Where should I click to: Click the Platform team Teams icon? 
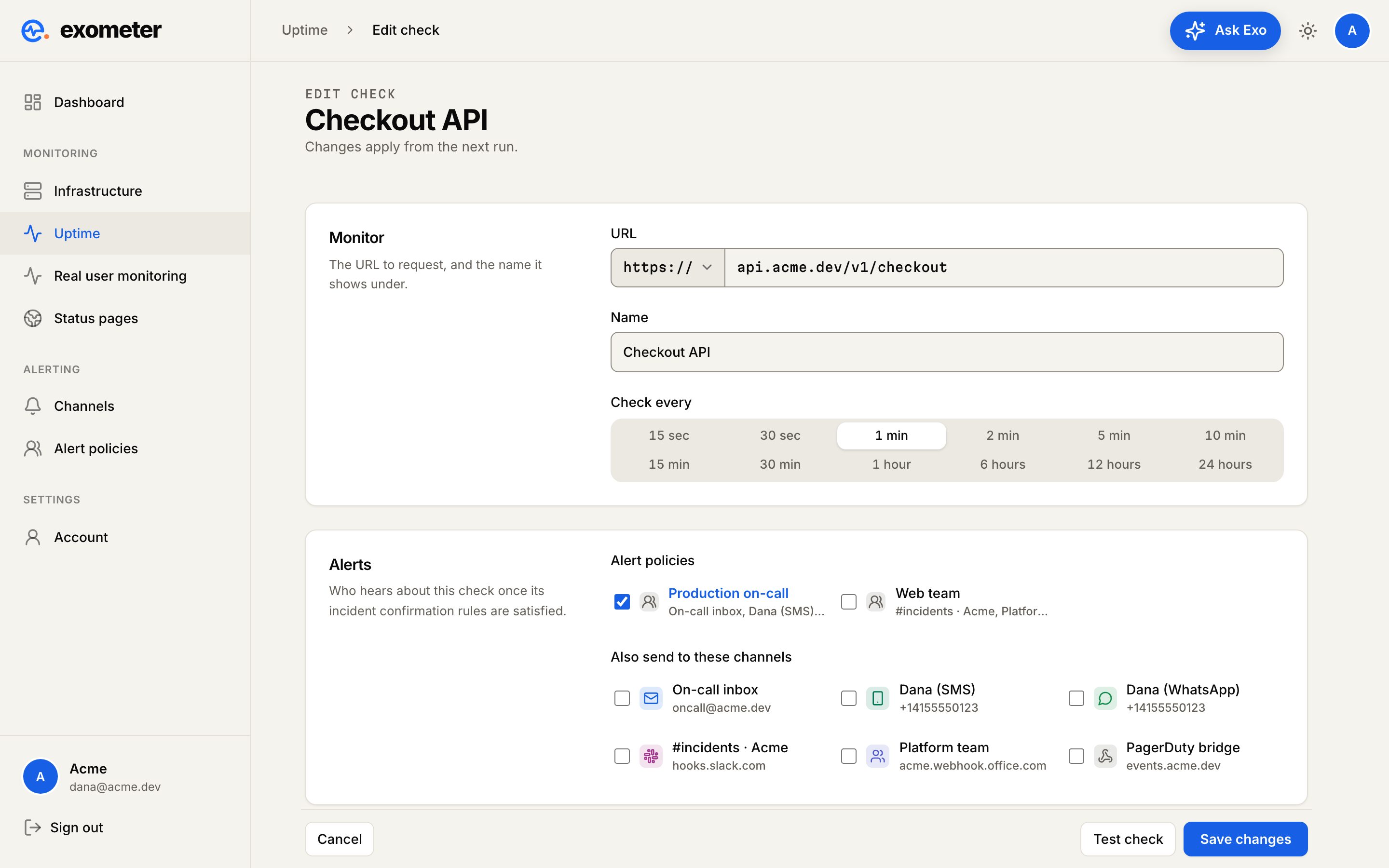[x=878, y=756]
